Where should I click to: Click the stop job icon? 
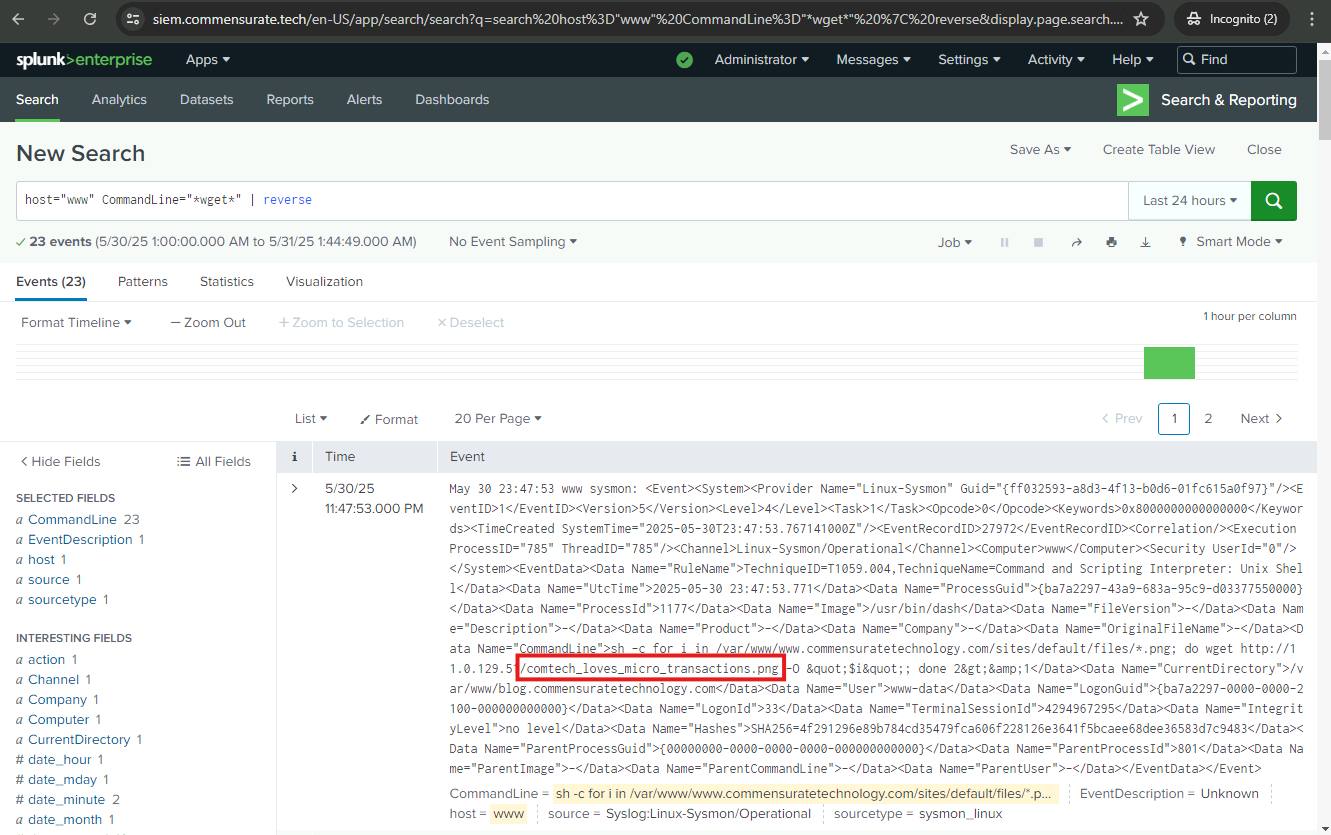pyautogui.click(x=1038, y=242)
